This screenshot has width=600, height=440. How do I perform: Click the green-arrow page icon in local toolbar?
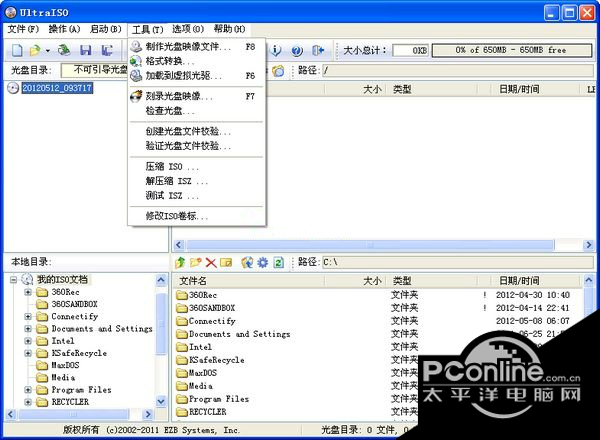point(279,262)
